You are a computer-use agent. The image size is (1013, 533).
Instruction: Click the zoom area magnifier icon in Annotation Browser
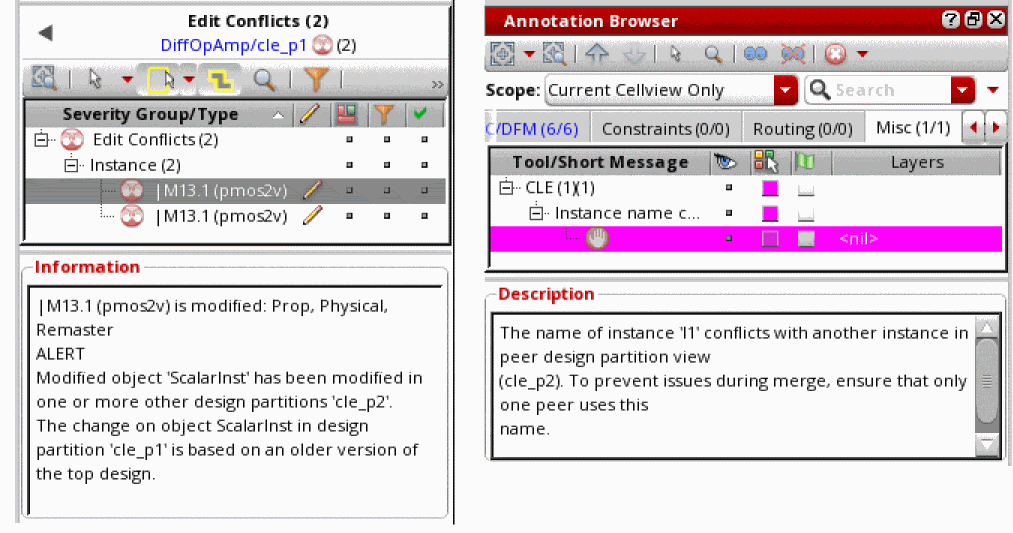click(x=554, y=54)
